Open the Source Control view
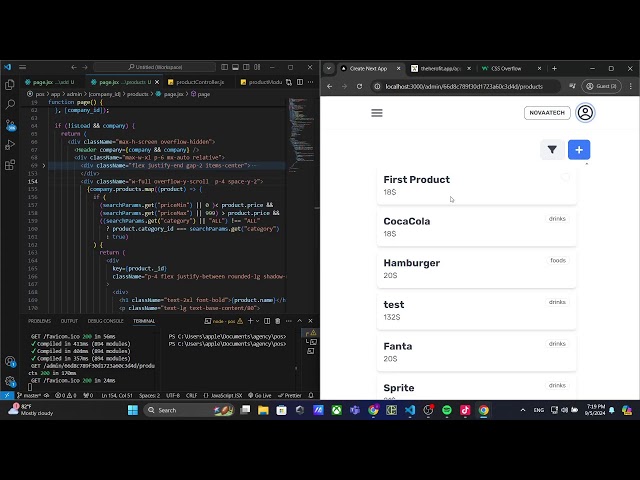 pyautogui.click(x=10, y=125)
